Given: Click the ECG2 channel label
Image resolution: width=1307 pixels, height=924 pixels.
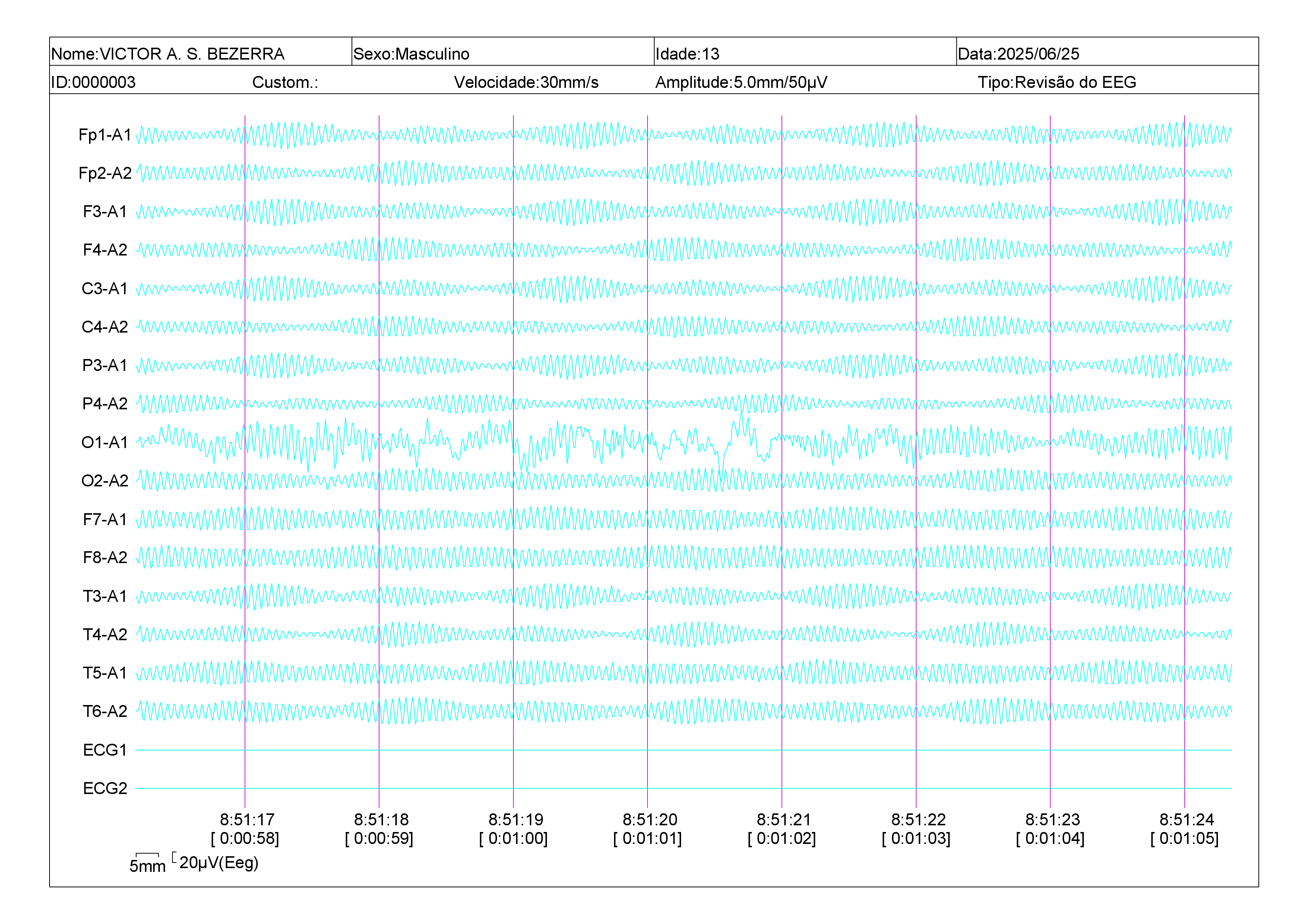Looking at the screenshot, I should [105, 788].
